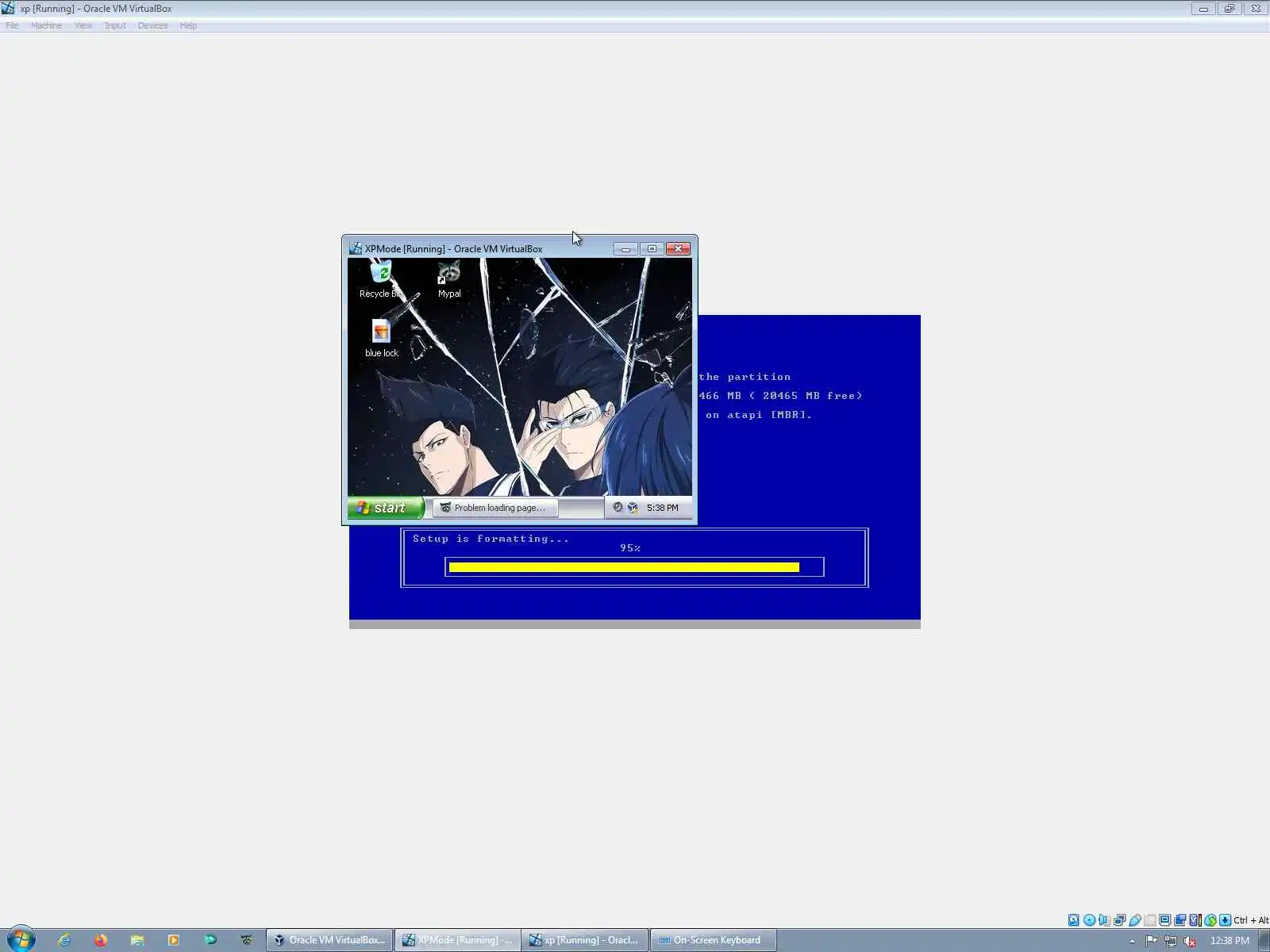Click the XP start button
Image resolution: width=1270 pixels, height=952 pixels.
[386, 508]
